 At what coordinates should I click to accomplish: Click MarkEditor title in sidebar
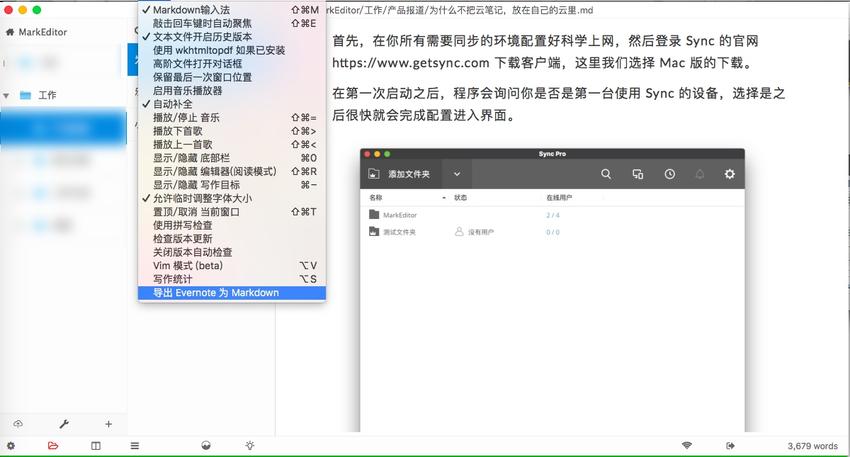click(43, 32)
